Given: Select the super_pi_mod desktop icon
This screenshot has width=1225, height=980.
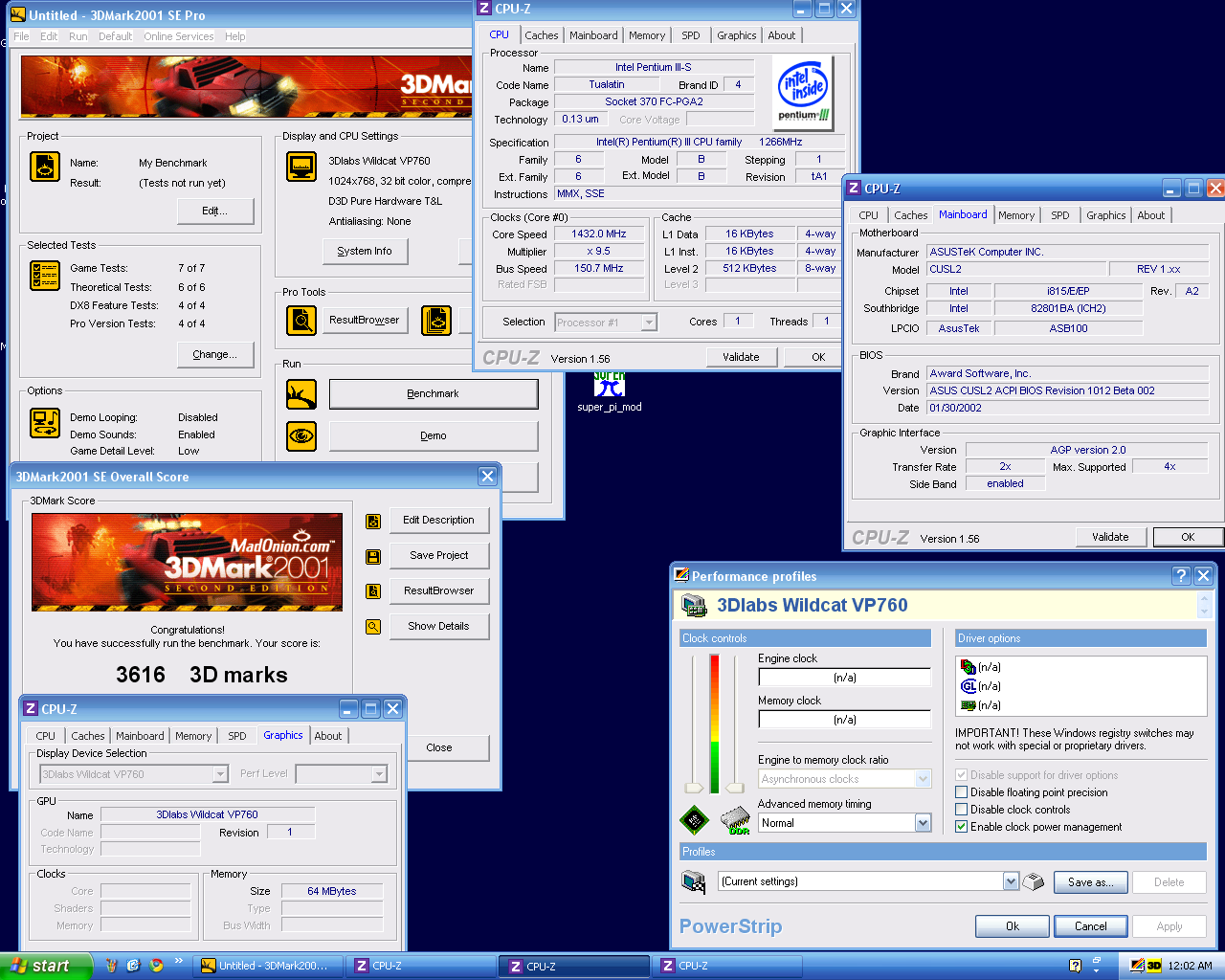Looking at the screenshot, I should [x=610, y=391].
